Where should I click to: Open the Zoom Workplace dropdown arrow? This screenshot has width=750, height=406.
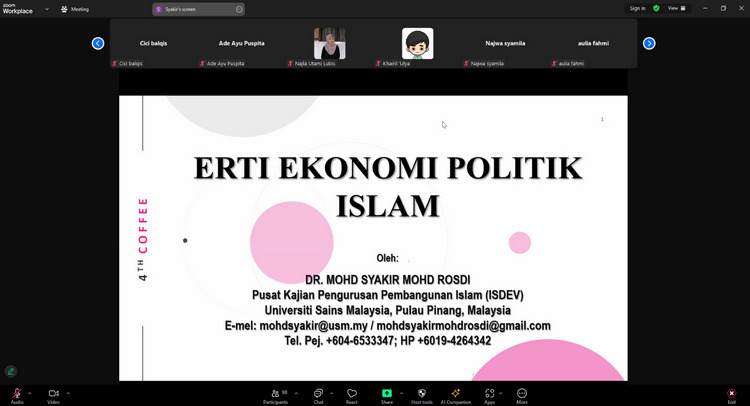47,9
